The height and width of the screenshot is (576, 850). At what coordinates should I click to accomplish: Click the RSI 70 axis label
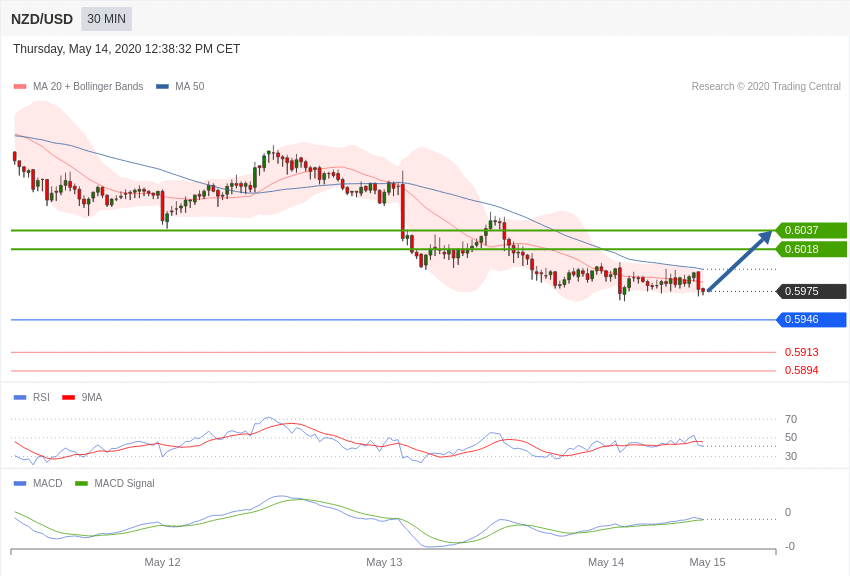click(791, 419)
